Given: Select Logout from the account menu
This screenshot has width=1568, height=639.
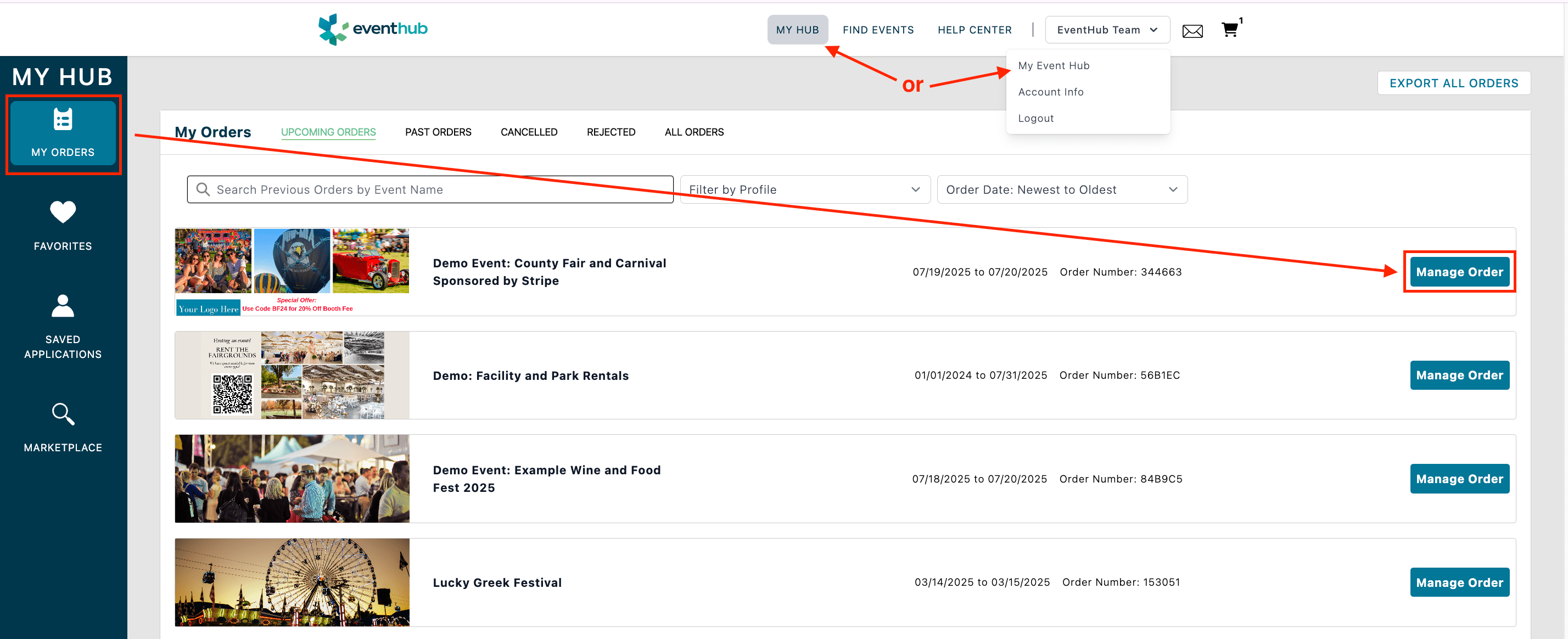Looking at the screenshot, I should pyautogui.click(x=1035, y=118).
